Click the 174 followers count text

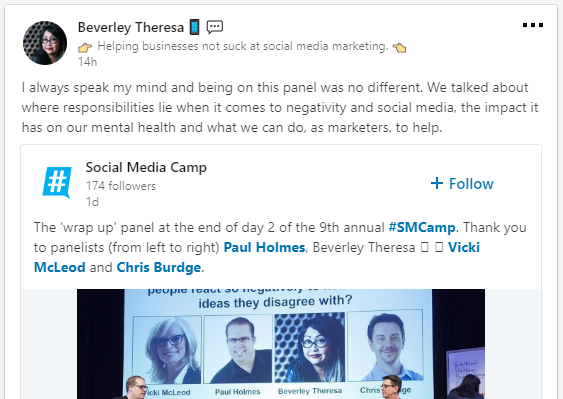(x=121, y=186)
